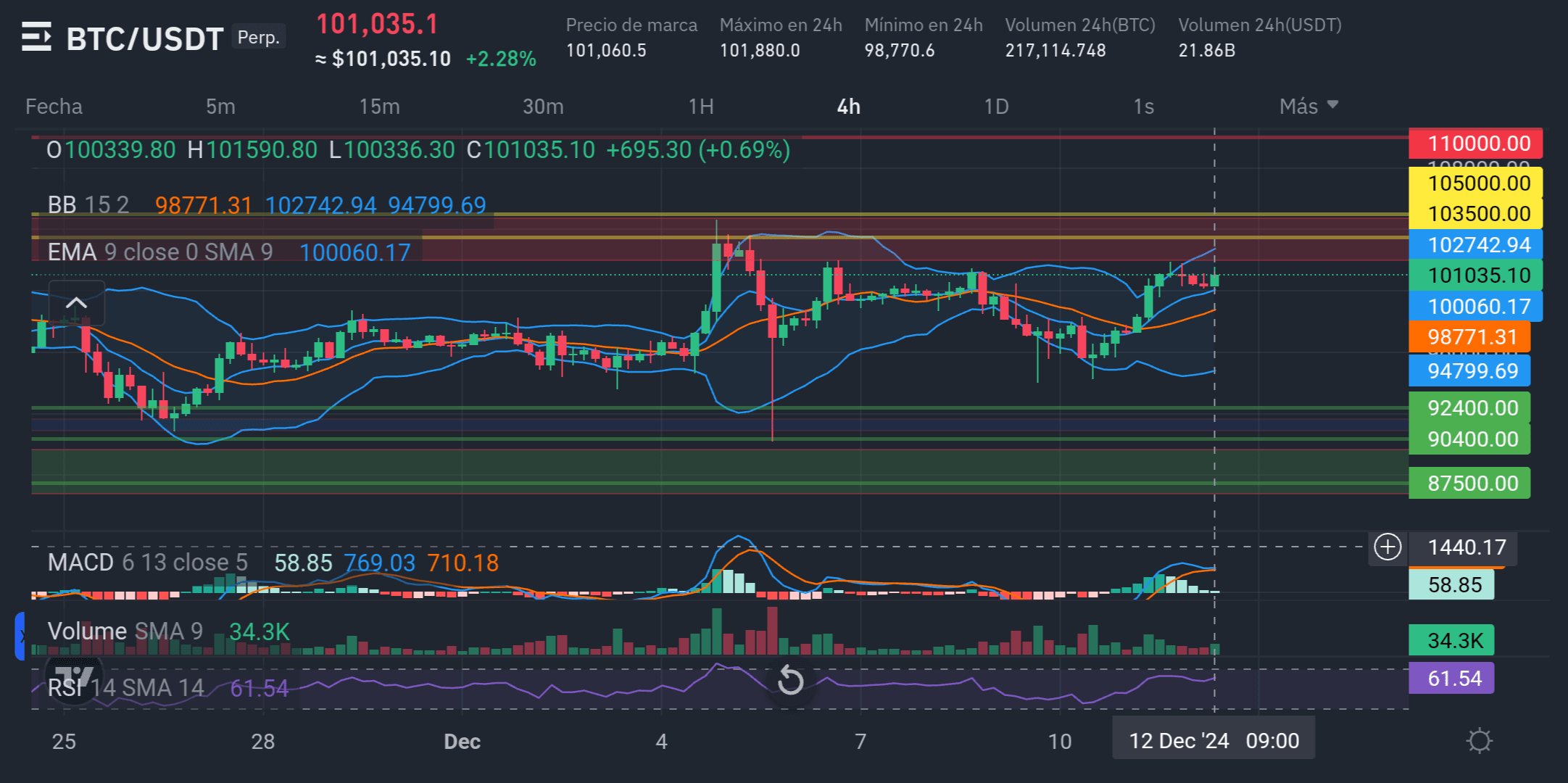The height and width of the screenshot is (783, 1568).
Task: Click the red 110000.00 price label
Action: coord(1474,144)
